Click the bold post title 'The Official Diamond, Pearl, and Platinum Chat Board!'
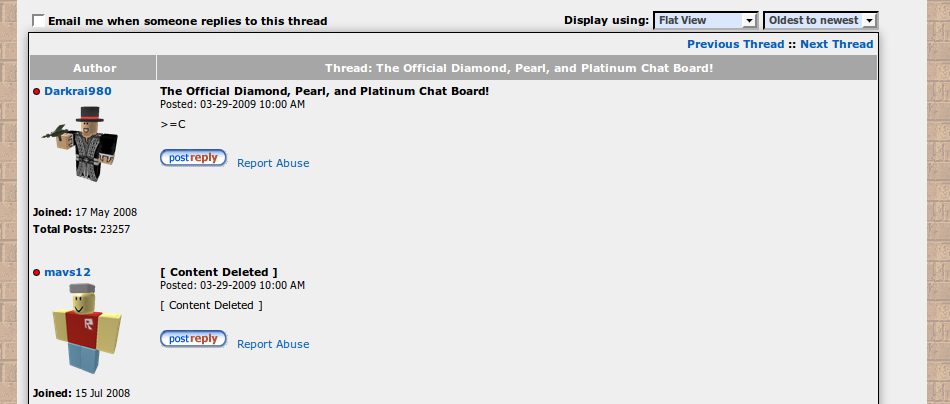Screen dimensions: 950x404 (x=325, y=91)
